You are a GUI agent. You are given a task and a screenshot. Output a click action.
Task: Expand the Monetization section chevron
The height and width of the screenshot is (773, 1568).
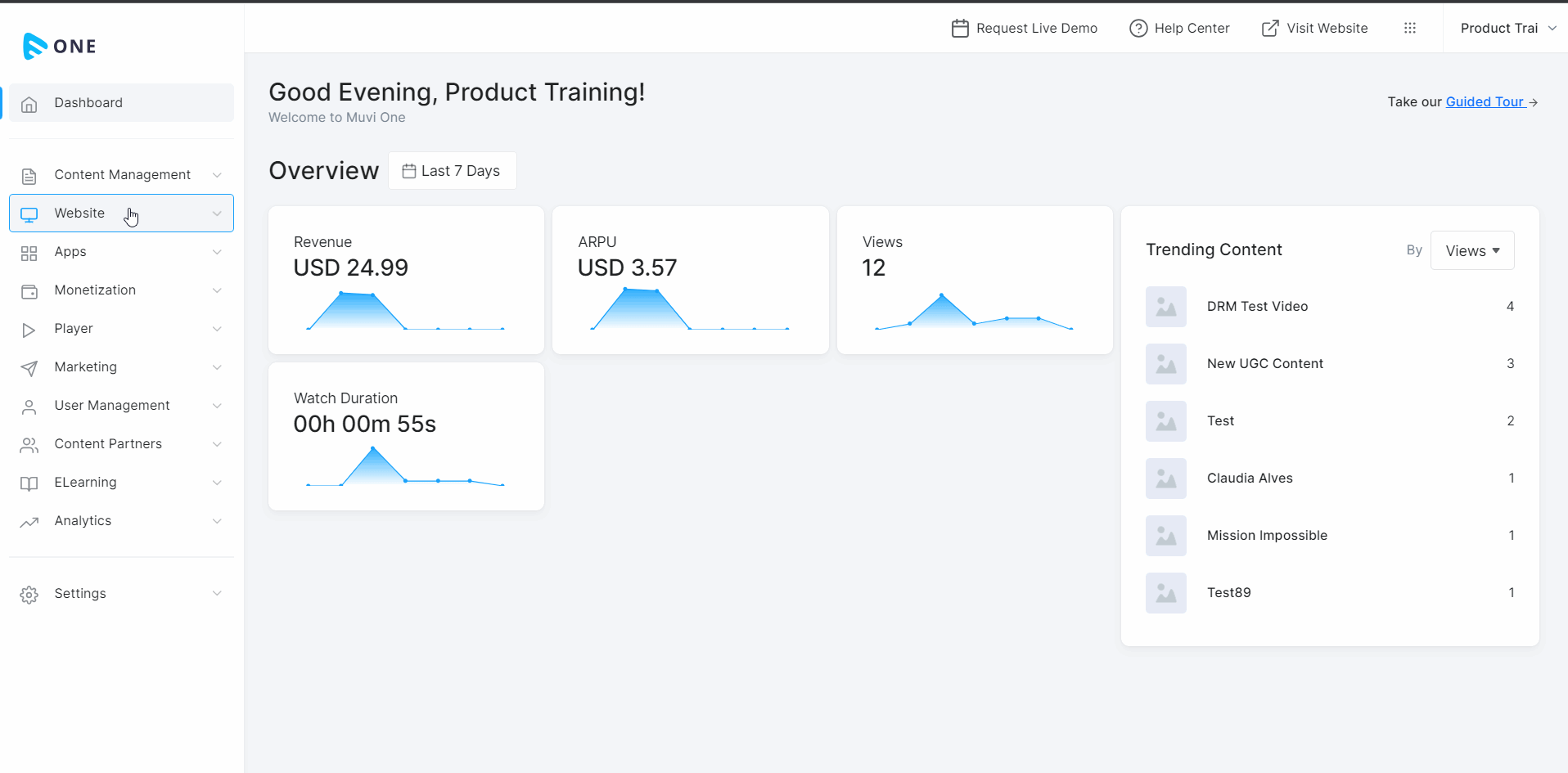[x=217, y=290]
